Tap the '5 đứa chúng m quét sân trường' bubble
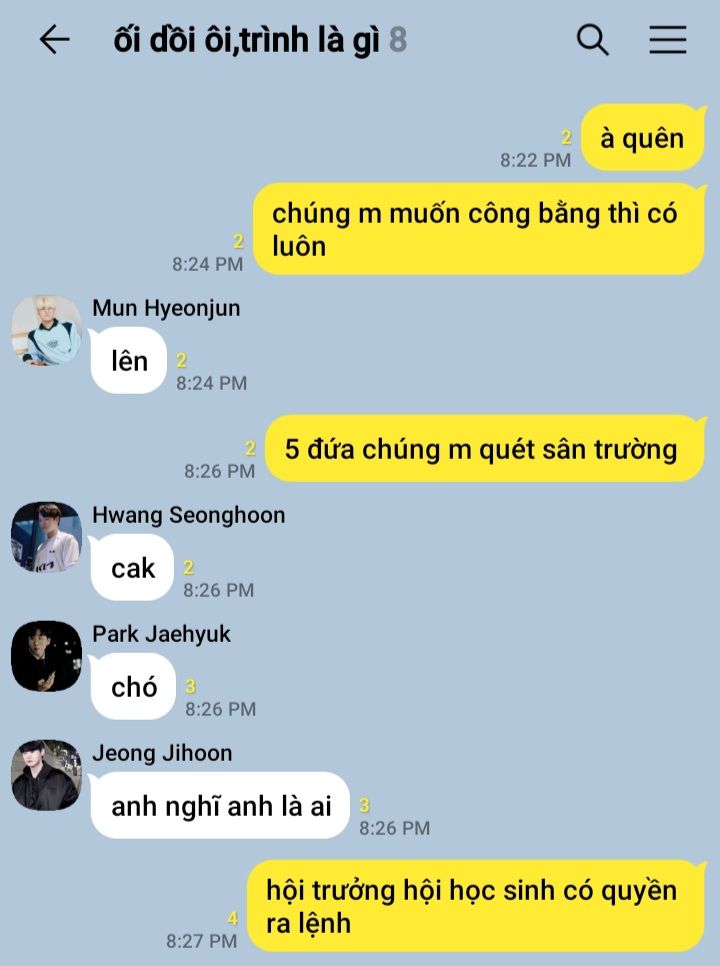 pyautogui.click(x=485, y=448)
